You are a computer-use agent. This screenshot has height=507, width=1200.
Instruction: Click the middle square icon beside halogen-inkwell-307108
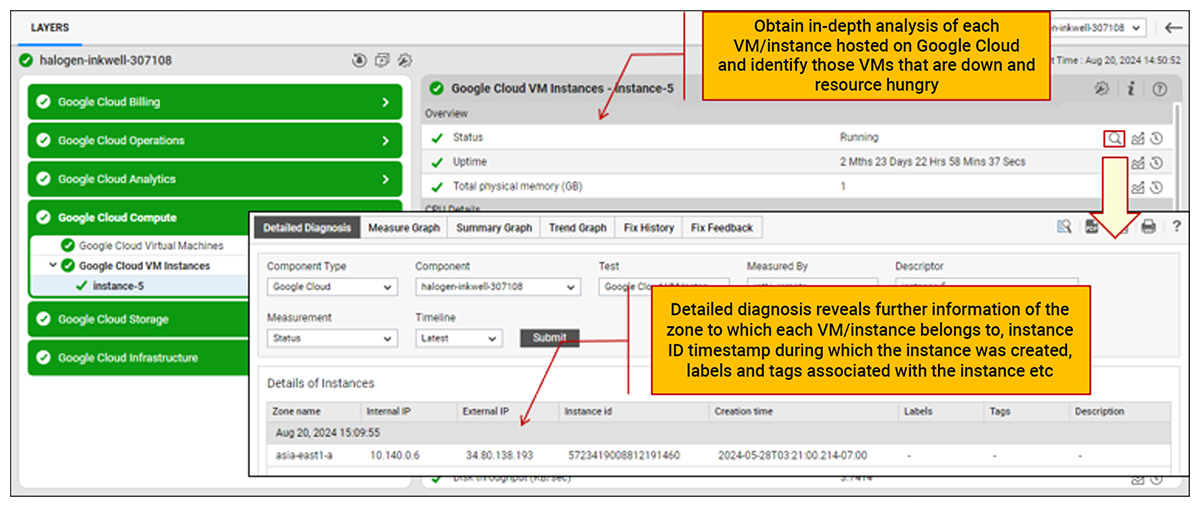pos(382,60)
